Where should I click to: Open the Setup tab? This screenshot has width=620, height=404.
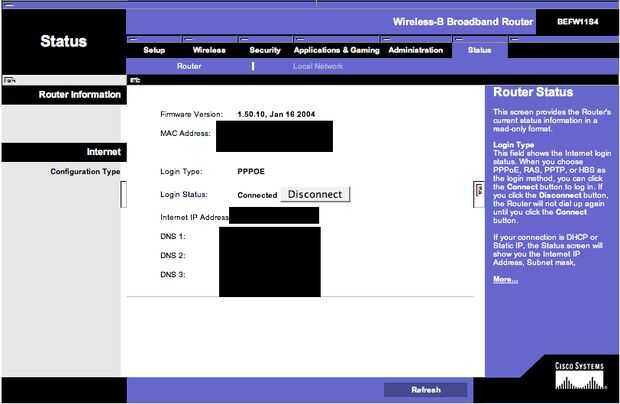click(x=154, y=50)
